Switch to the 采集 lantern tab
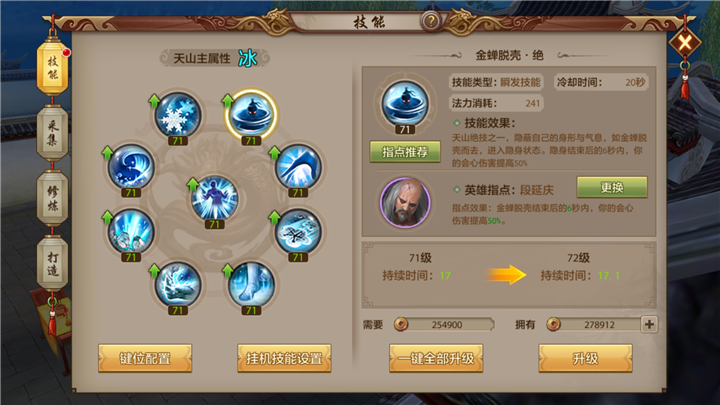 (53, 133)
